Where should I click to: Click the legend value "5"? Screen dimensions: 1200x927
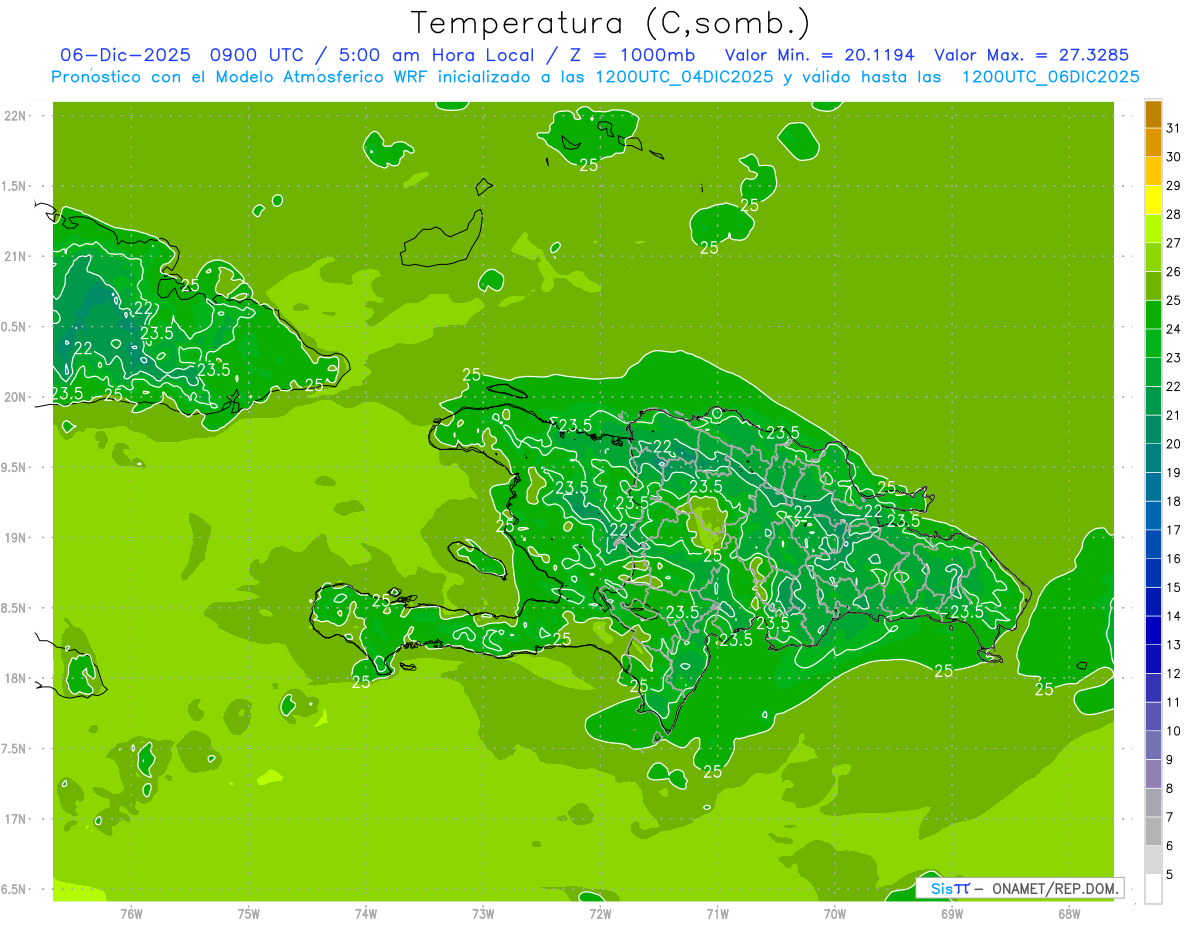tap(1170, 875)
